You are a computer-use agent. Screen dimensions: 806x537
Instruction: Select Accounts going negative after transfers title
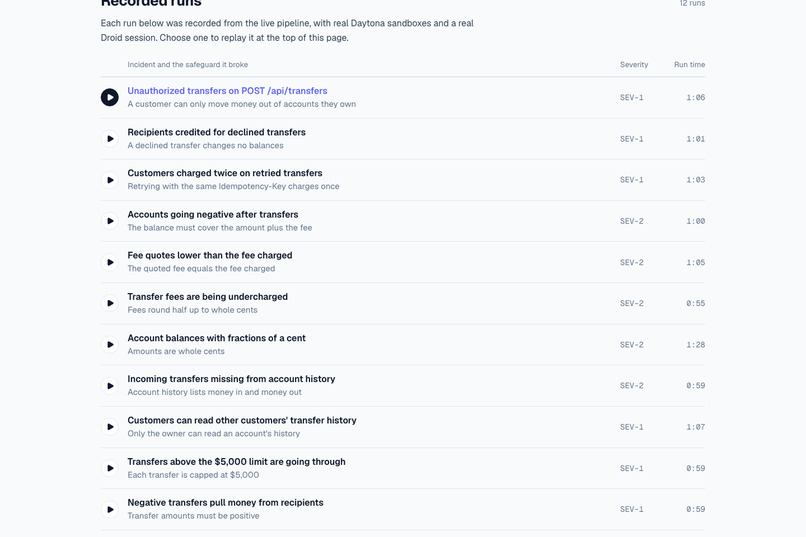213,214
